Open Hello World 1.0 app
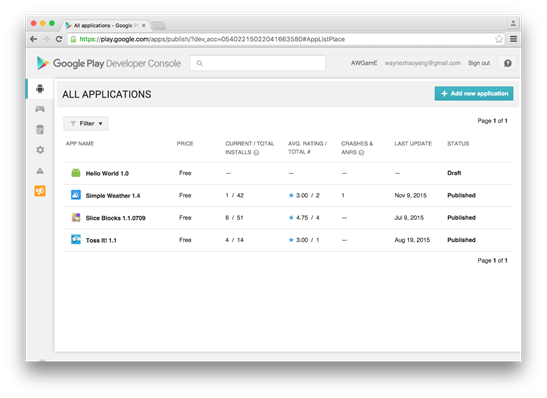Screen dimensions: 547x398 coord(107,173)
